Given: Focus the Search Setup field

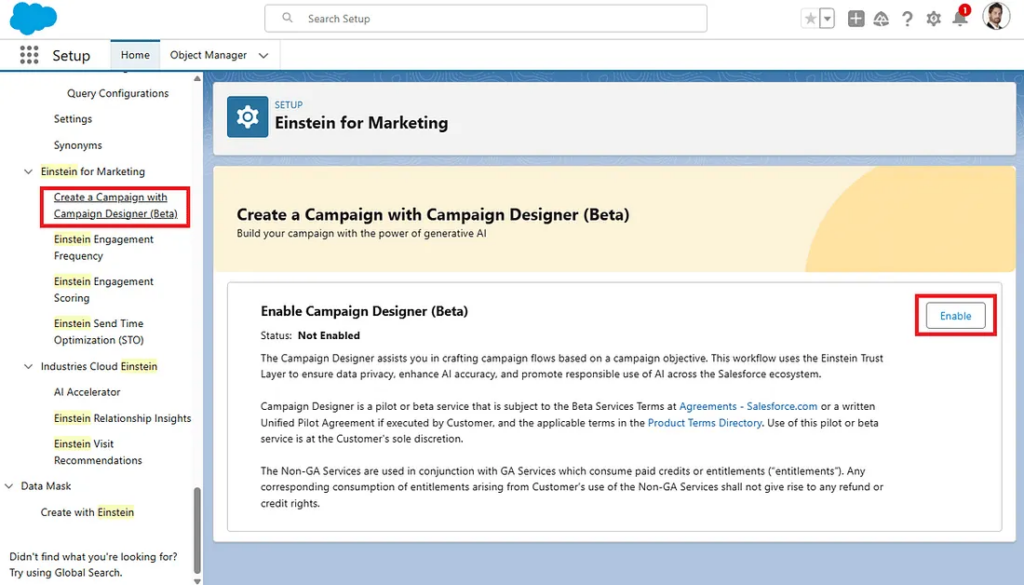Looking at the screenshot, I should (x=485, y=18).
